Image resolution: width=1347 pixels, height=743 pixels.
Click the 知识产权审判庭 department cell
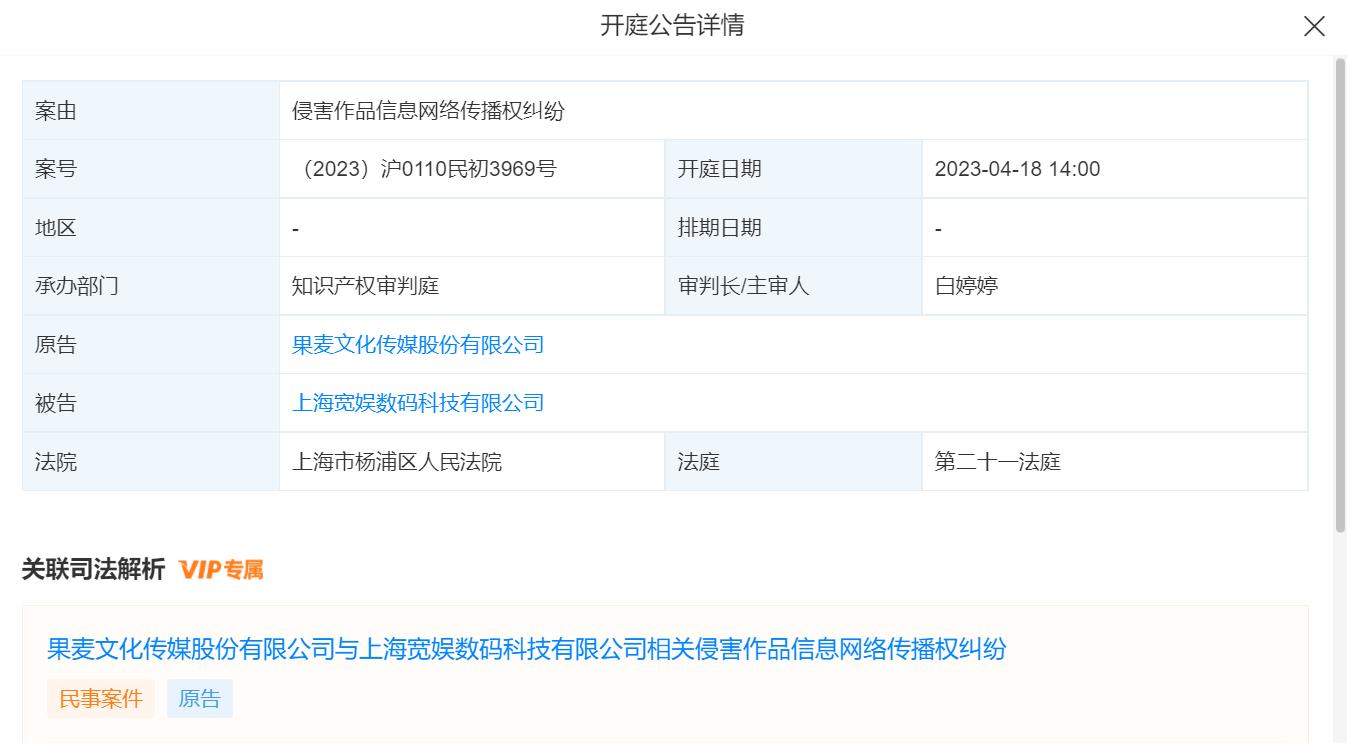472,286
